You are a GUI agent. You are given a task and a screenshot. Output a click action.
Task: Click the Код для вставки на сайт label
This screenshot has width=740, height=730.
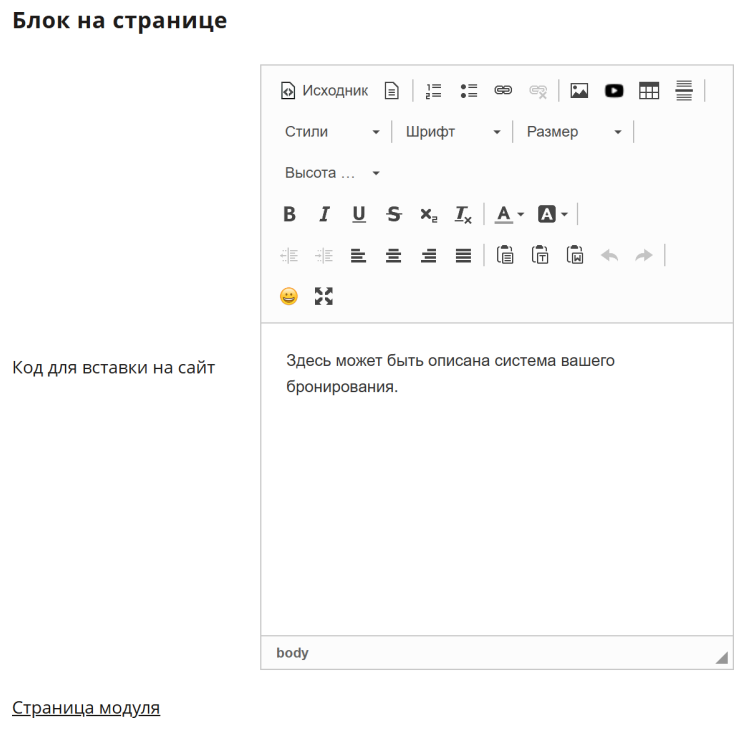[113, 368]
